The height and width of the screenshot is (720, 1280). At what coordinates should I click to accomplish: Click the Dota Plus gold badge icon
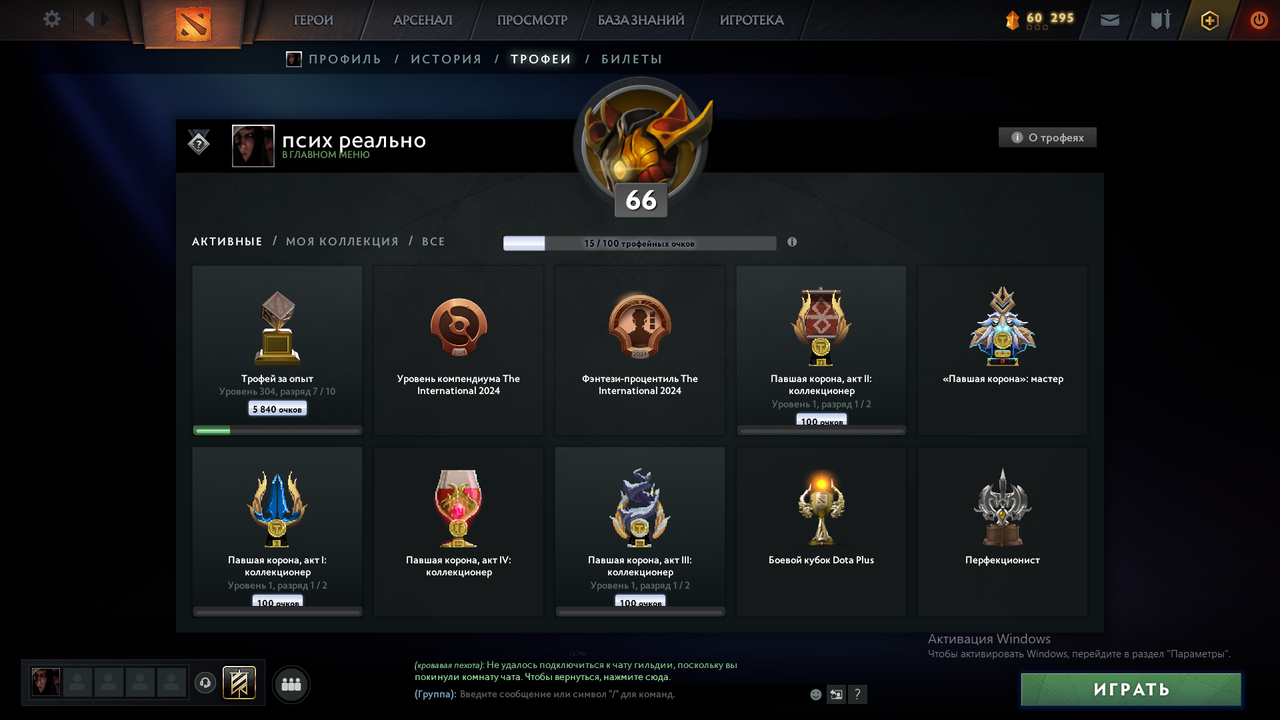1210,20
